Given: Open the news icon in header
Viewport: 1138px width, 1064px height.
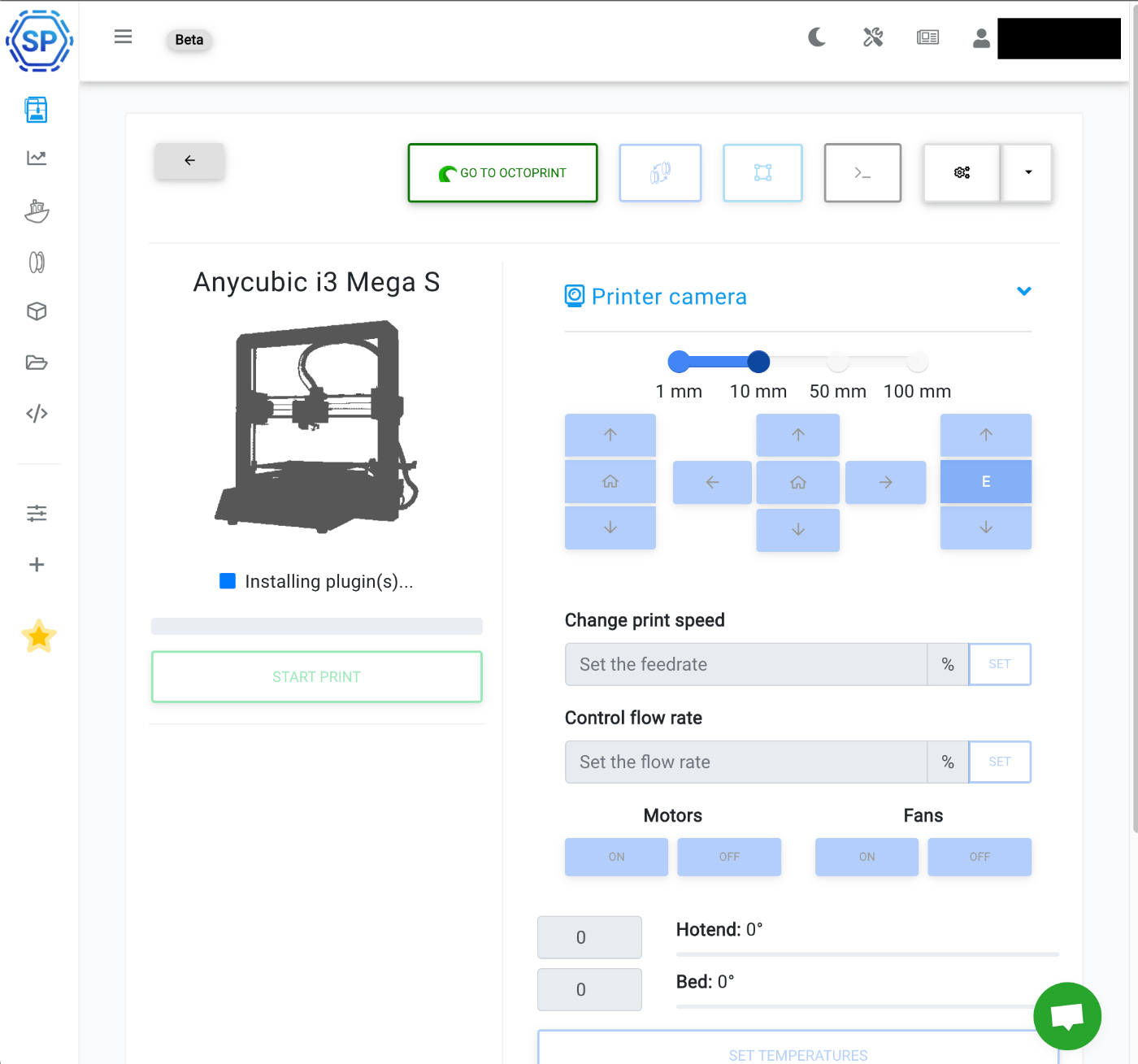Looking at the screenshot, I should tap(927, 37).
